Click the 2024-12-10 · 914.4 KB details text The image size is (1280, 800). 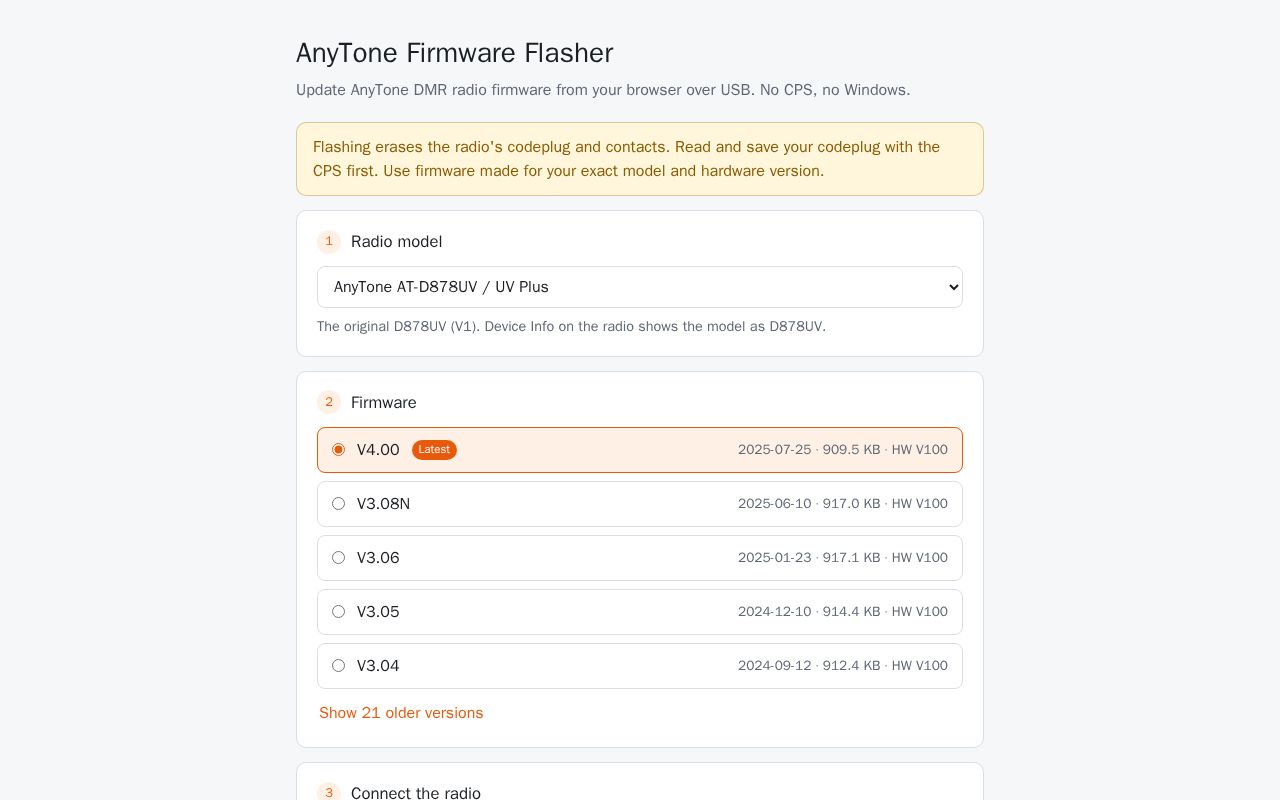[843, 612]
